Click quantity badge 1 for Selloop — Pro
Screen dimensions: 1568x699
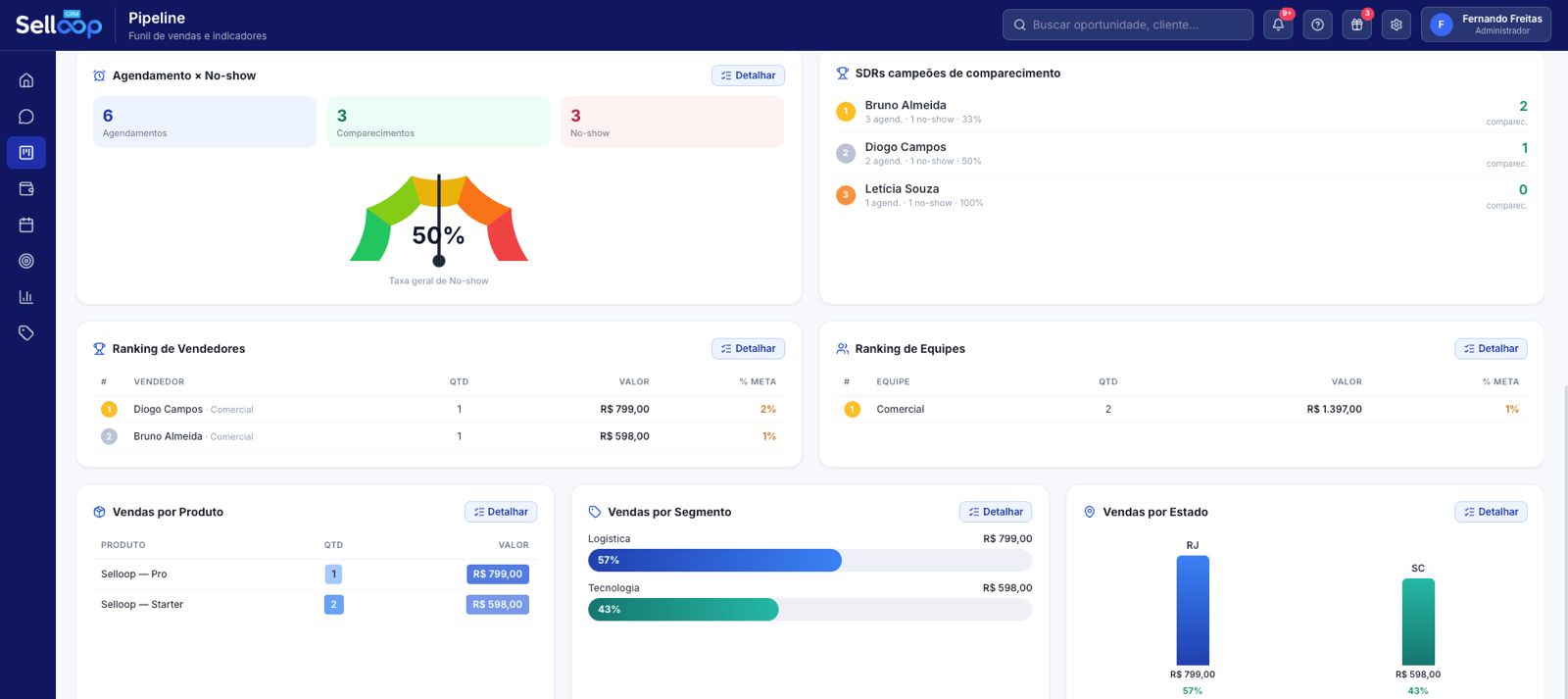[333, 574]
